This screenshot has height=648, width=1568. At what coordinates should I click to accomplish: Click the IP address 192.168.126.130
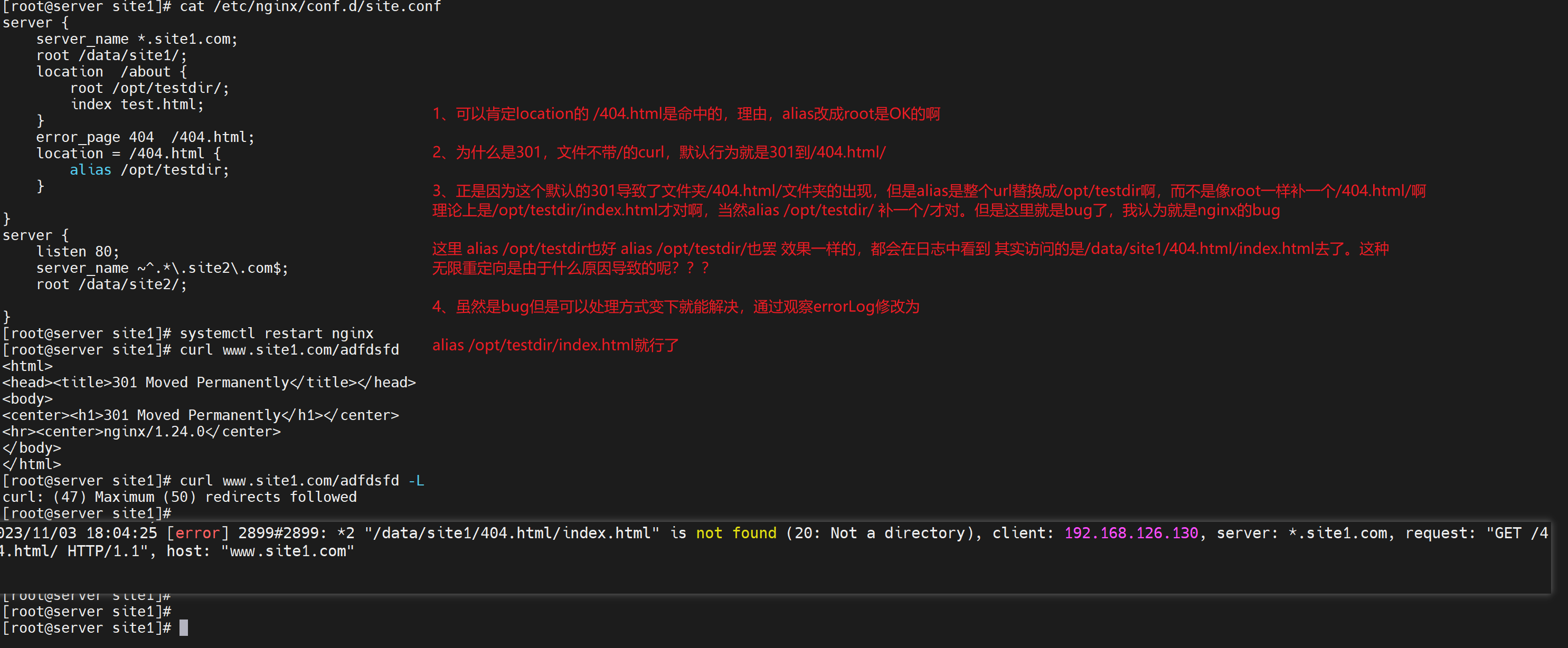point(1131,532)
